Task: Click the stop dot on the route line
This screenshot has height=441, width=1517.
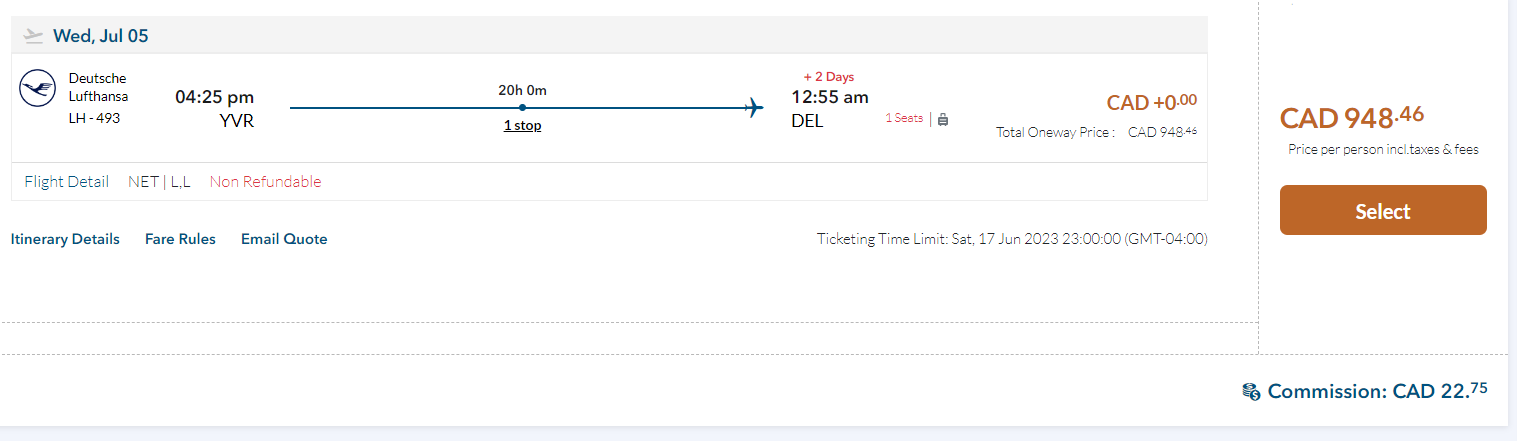Action: tap(522, 107)
